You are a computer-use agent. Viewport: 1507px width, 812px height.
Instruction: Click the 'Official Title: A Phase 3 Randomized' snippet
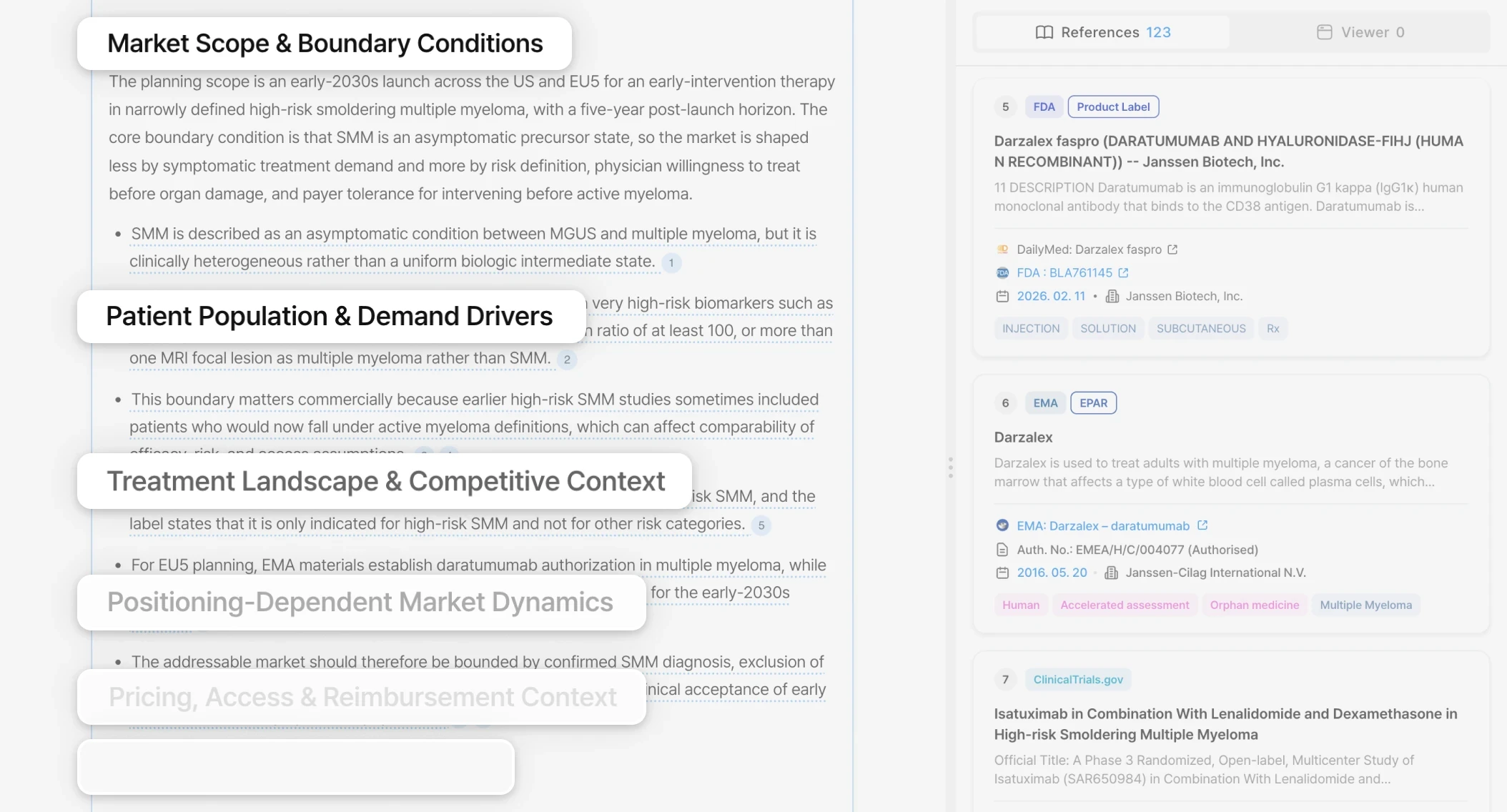point(1204,770)
